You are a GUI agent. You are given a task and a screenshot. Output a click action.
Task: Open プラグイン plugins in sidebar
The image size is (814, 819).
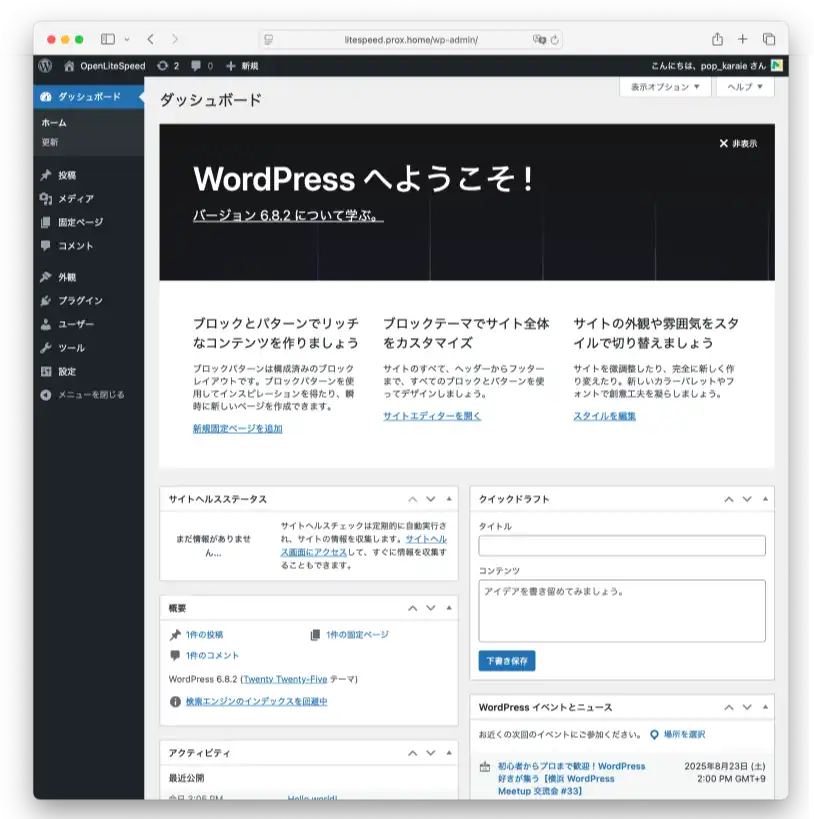(80, 300)
